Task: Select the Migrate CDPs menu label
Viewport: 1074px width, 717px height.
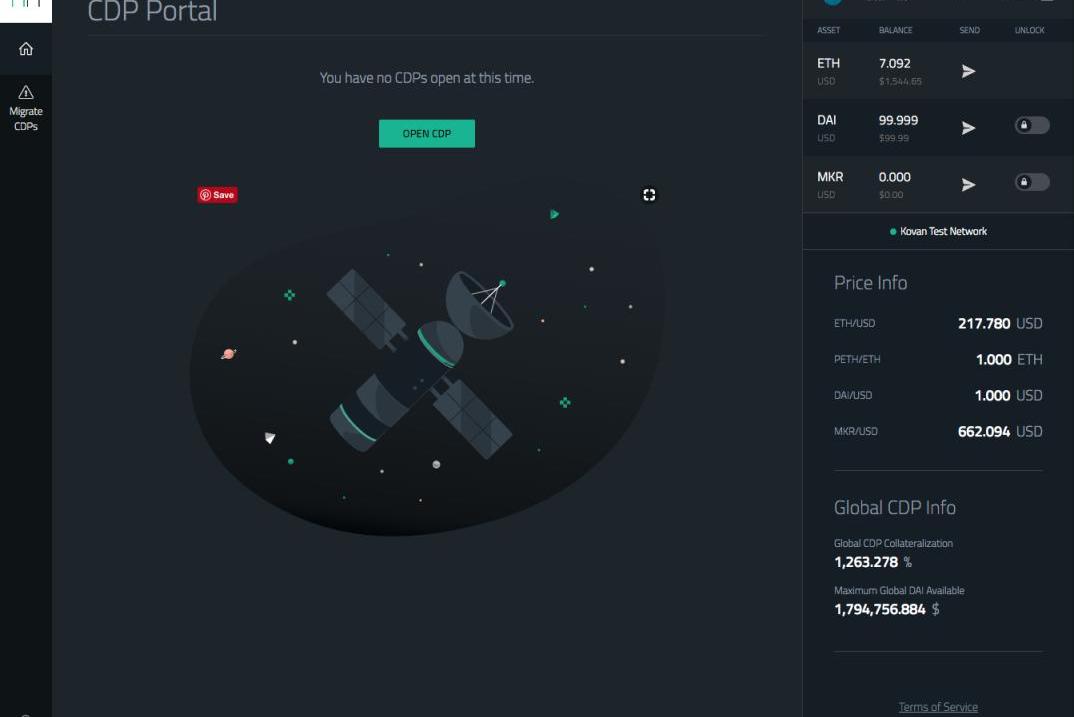Action: pos(26,118)
